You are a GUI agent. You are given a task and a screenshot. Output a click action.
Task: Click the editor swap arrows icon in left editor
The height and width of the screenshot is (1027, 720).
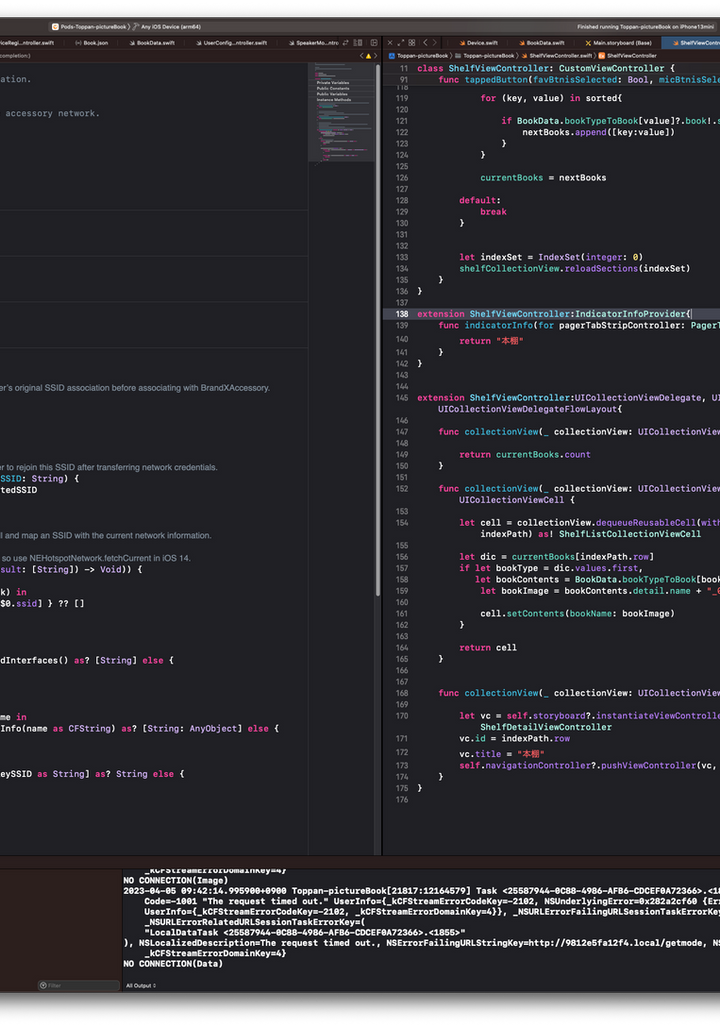point(345,43)
